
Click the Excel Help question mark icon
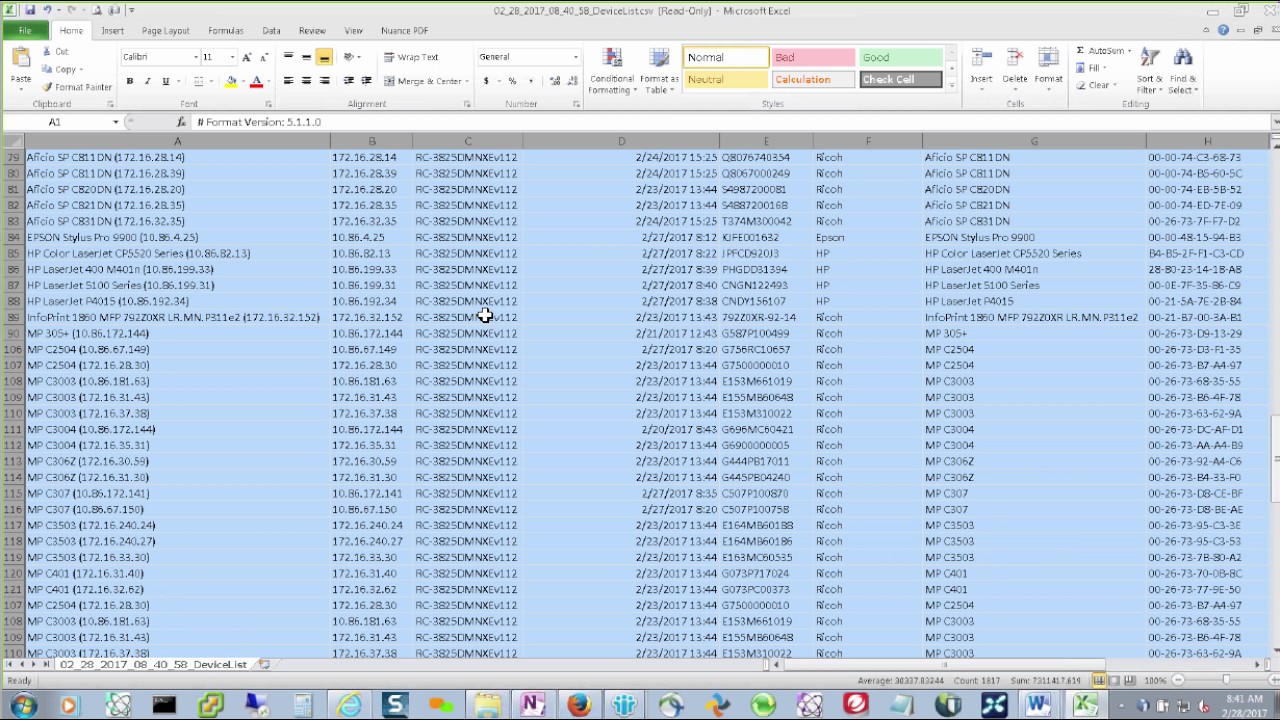point(1224,31)
